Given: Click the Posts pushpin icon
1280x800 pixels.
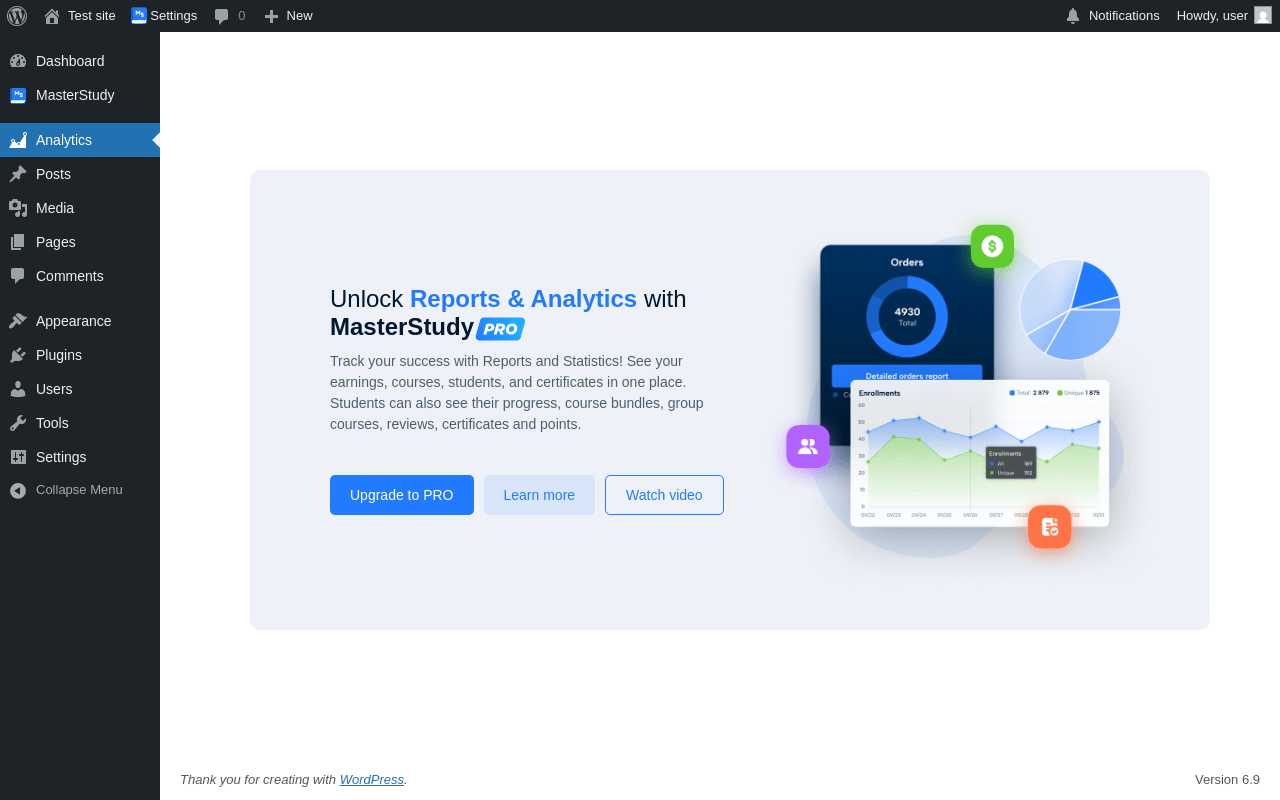Looking at the screenshot, I should pyautogui.click(x=18, y=174).
